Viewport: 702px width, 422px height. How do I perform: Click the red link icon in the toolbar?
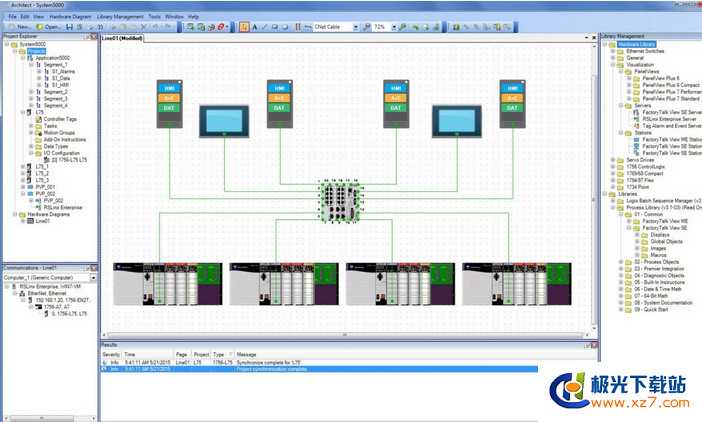pyautogui.click(x=221, y=27)
